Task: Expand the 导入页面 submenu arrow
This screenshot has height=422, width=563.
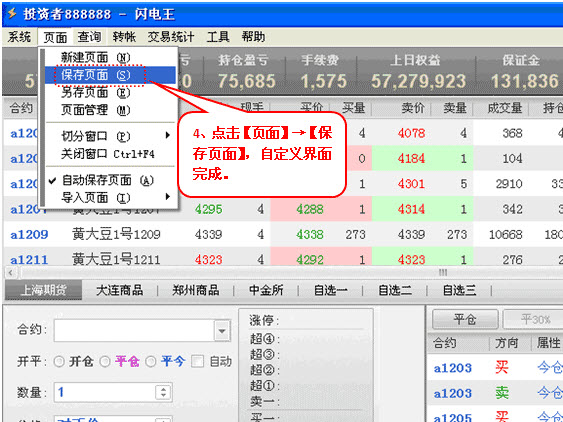Action: 168,197
